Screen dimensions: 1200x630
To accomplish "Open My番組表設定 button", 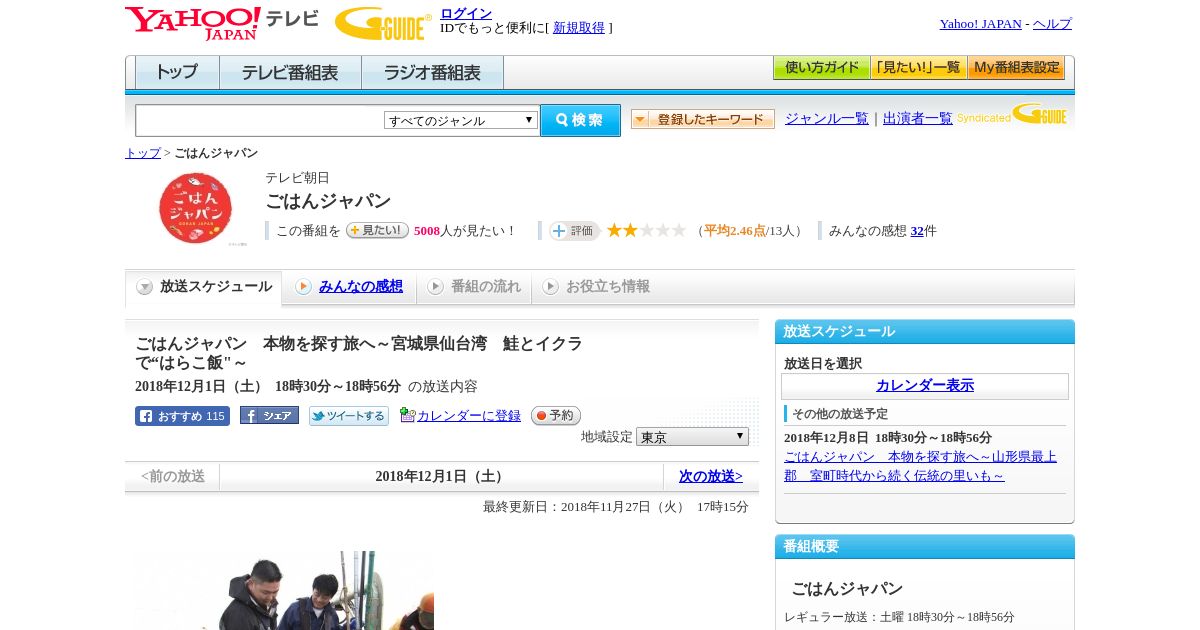I will 1016,68.
